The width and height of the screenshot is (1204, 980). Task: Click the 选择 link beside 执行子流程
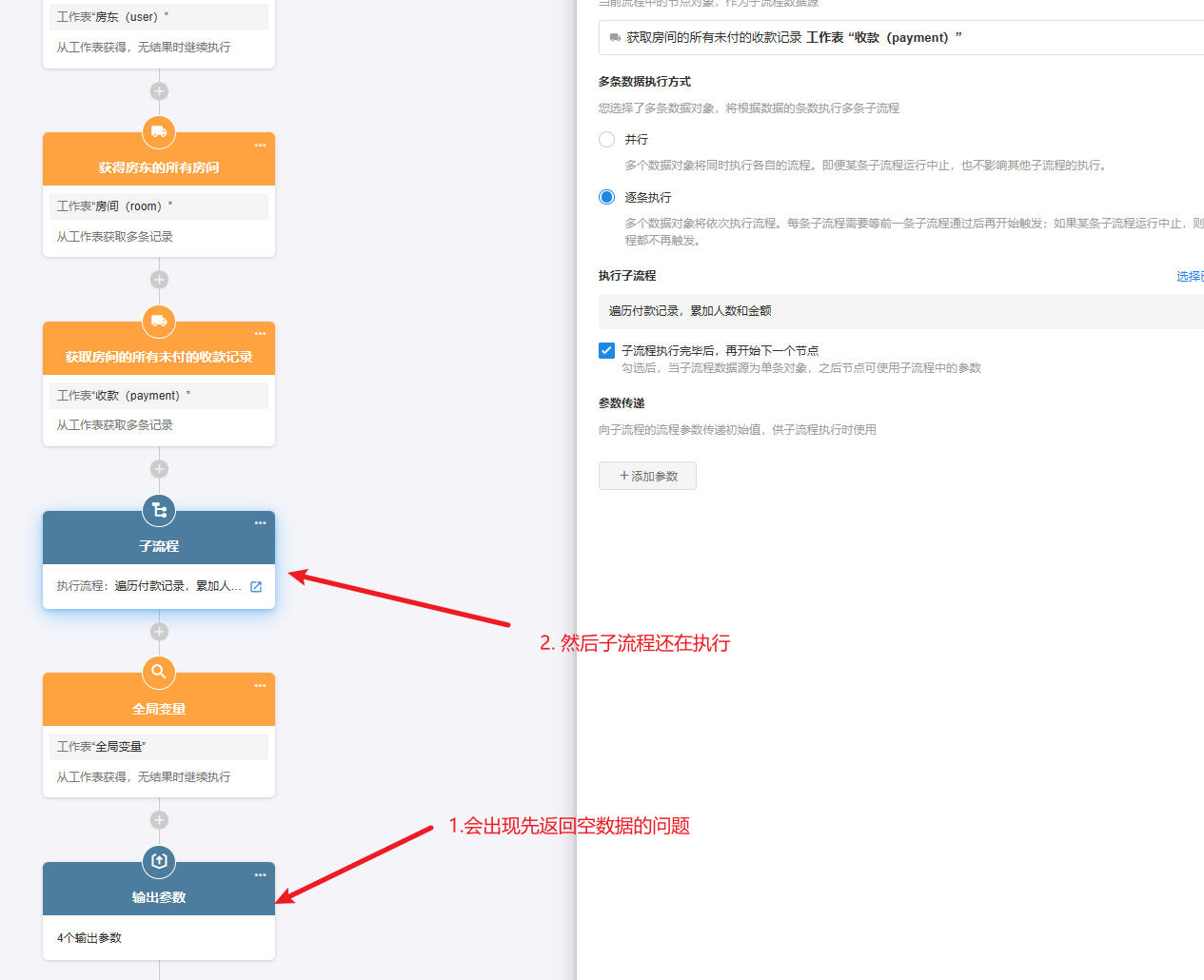(1190, 277)
